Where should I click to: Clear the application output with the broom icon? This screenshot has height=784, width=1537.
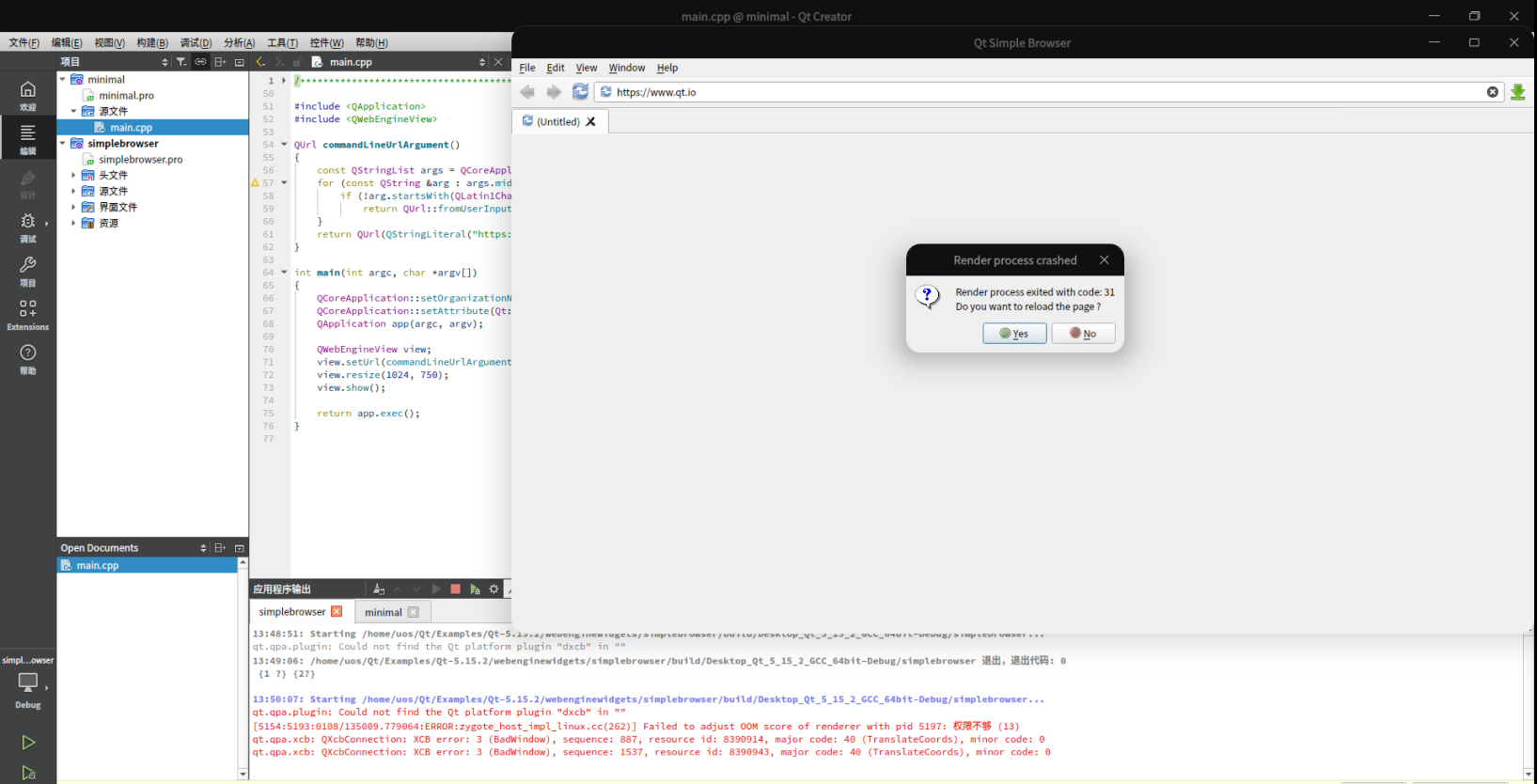(379, 589)
